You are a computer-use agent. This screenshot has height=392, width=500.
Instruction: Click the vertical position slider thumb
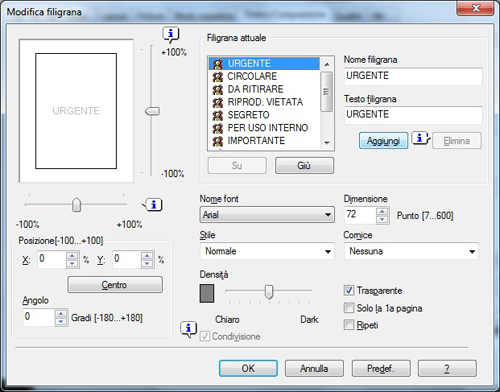pyautogui.click(x=152, y=111)
